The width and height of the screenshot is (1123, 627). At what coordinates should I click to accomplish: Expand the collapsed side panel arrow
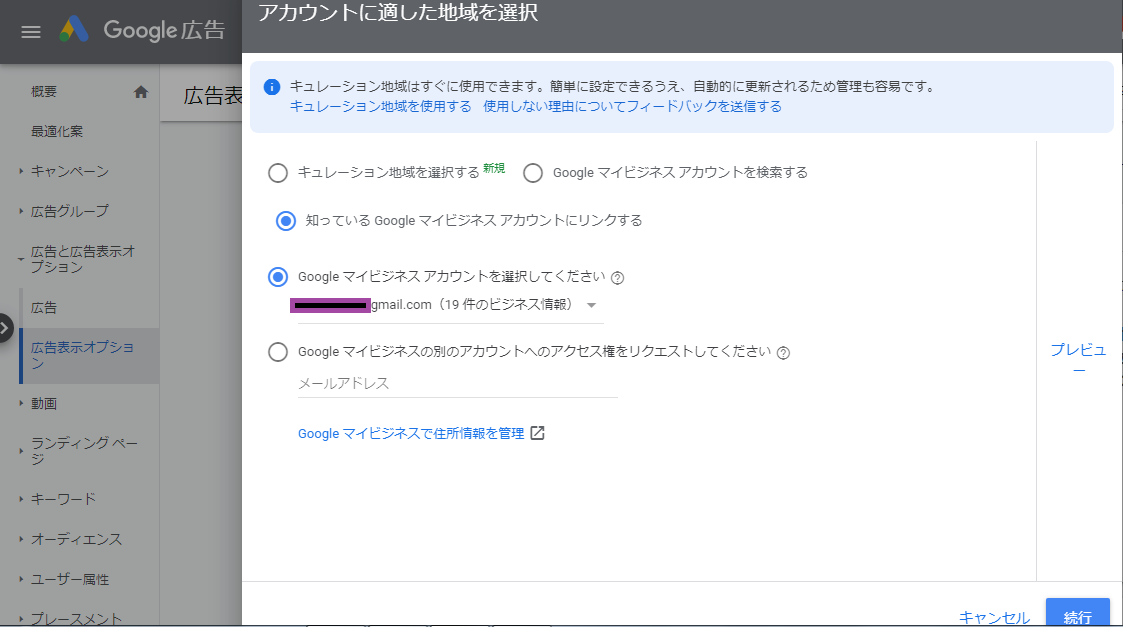click(6, 328)
